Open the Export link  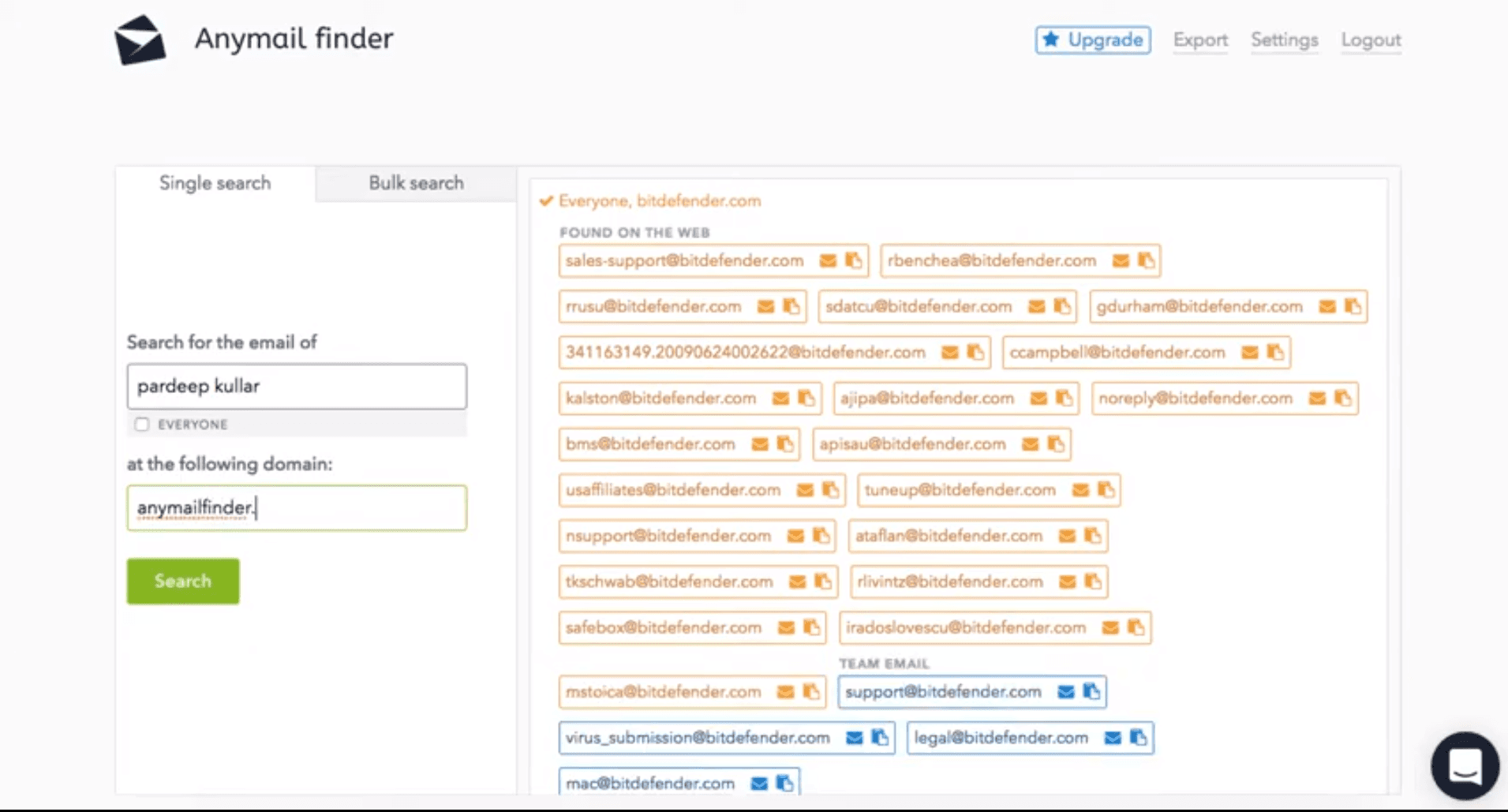(x=1200, y=39)
